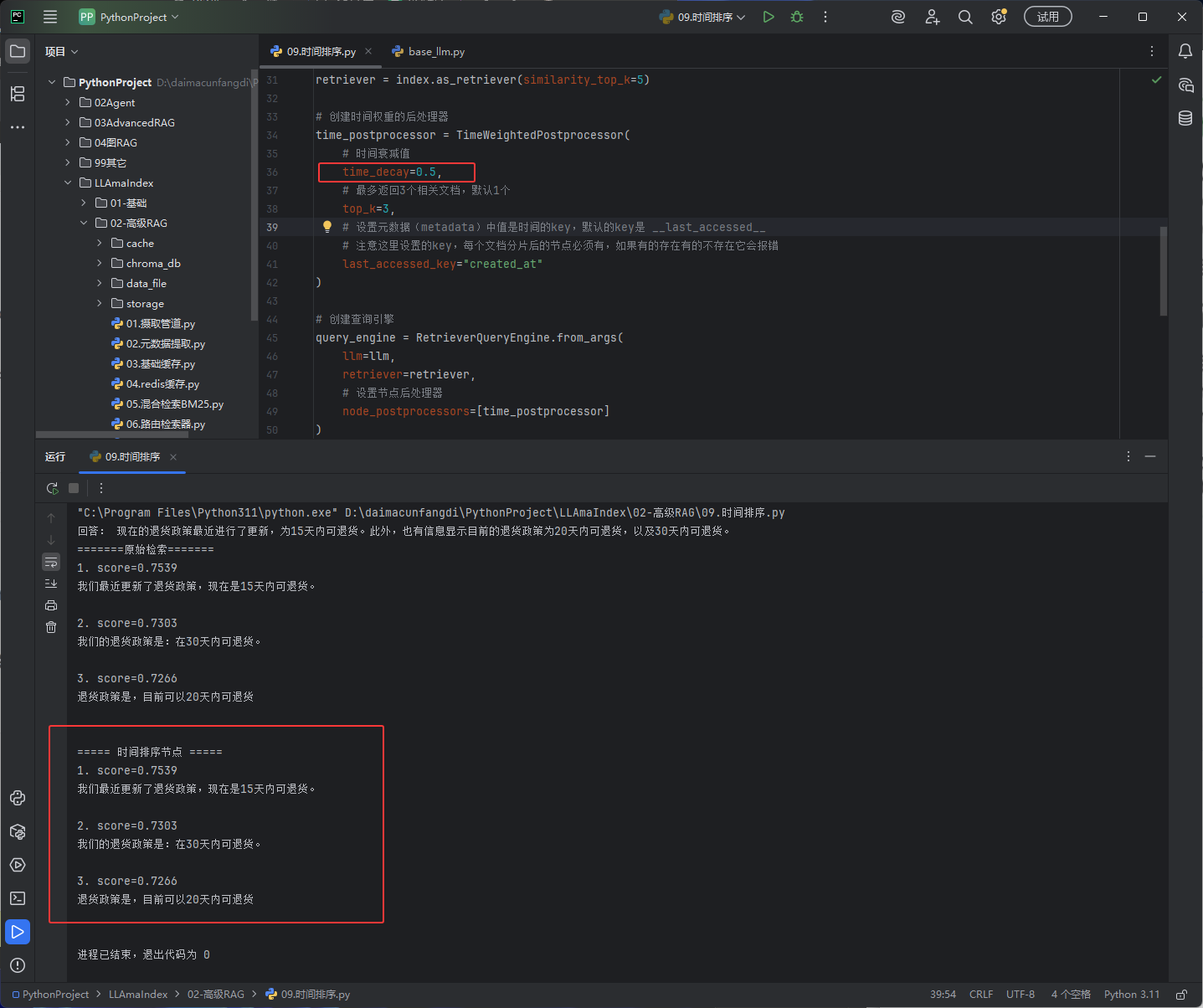This screenshot has width=1203, height=1008.
Task: Toggle the Run tool window button
Action: [x=18, y=932]
